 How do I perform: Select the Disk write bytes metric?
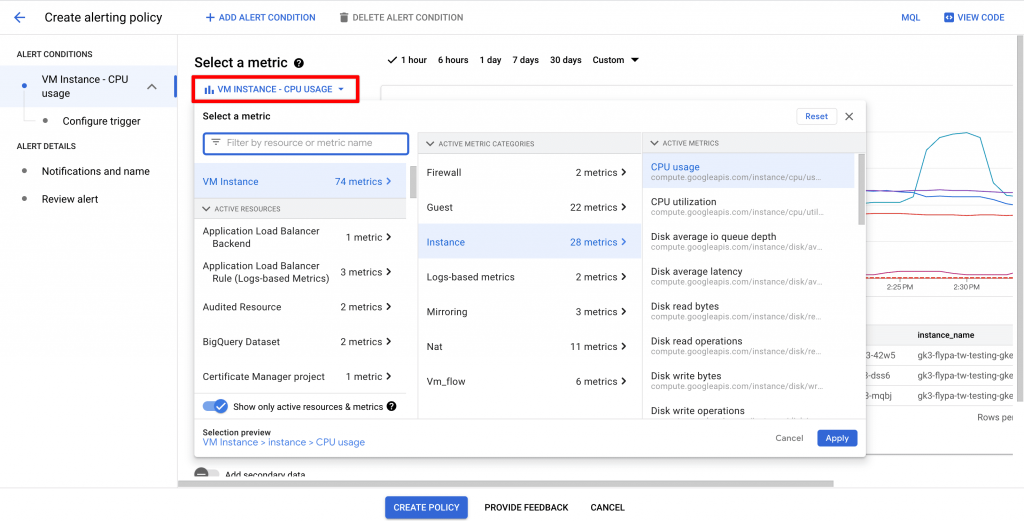click(749, 381)
